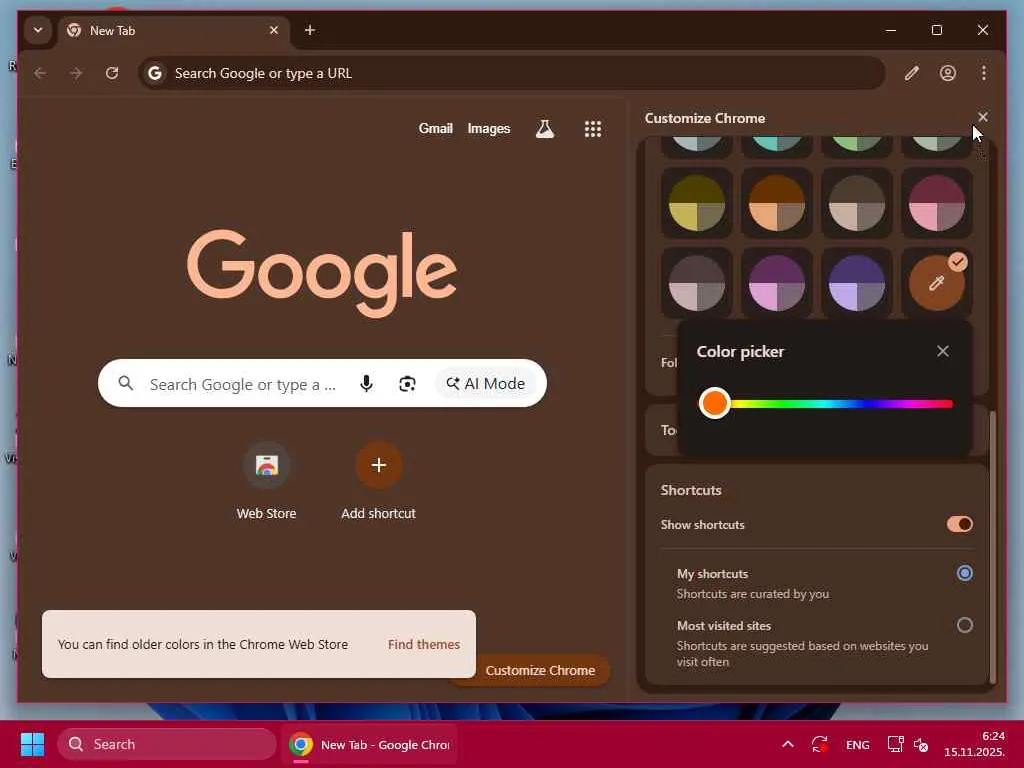Viewport: 1024px width, 768px height.
Task: Click Add shortcut plus button
Action: [379, 465]
